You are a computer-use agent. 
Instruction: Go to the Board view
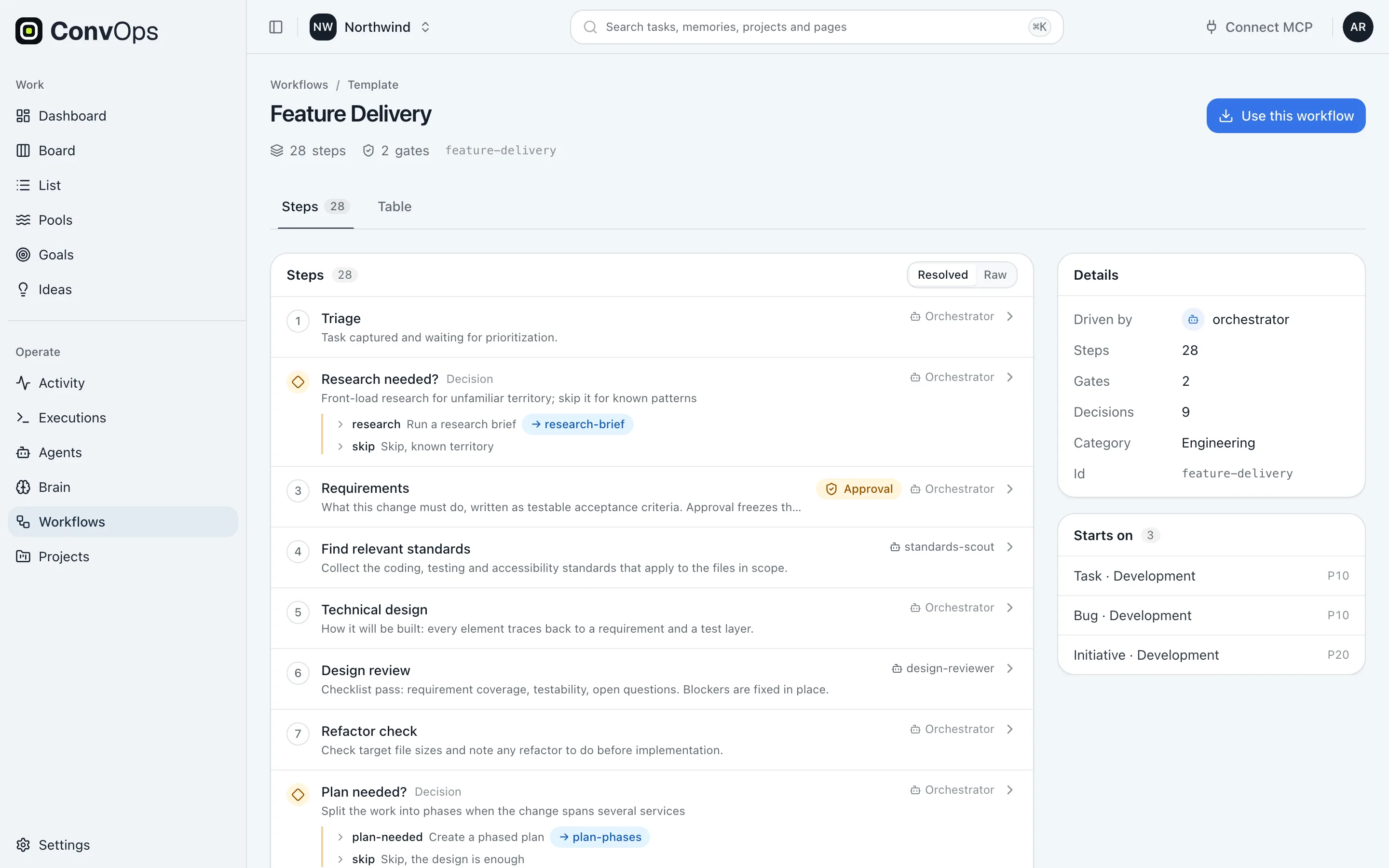point(123,150)
